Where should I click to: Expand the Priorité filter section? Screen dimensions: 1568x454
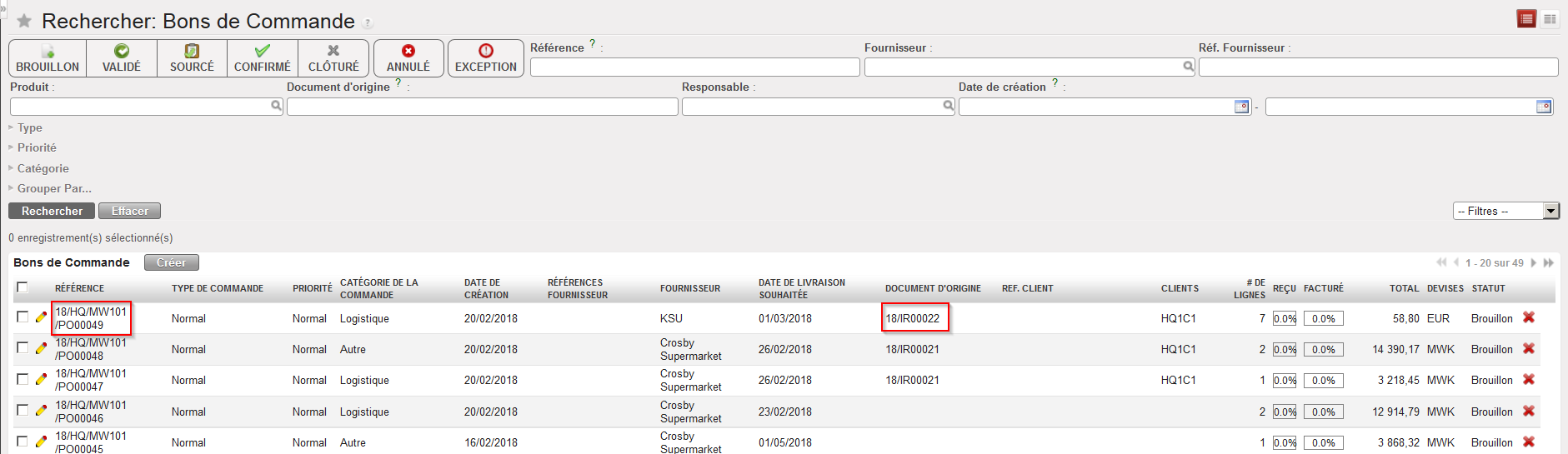point(37,147)
